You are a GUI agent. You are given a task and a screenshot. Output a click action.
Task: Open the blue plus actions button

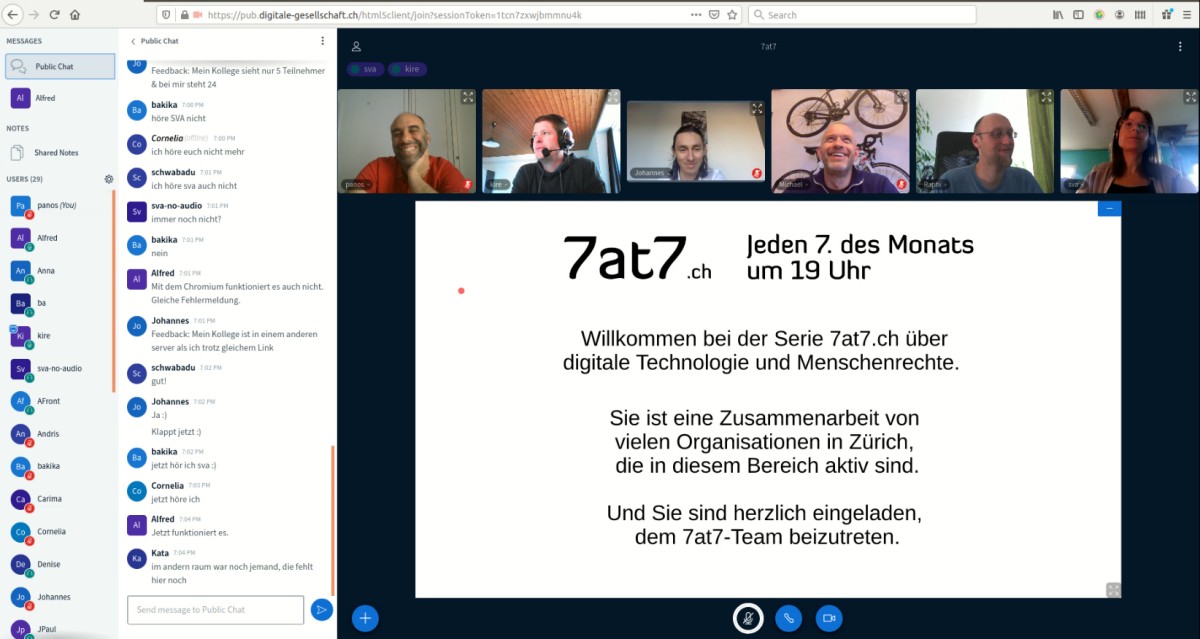click(x=365, y=618)
